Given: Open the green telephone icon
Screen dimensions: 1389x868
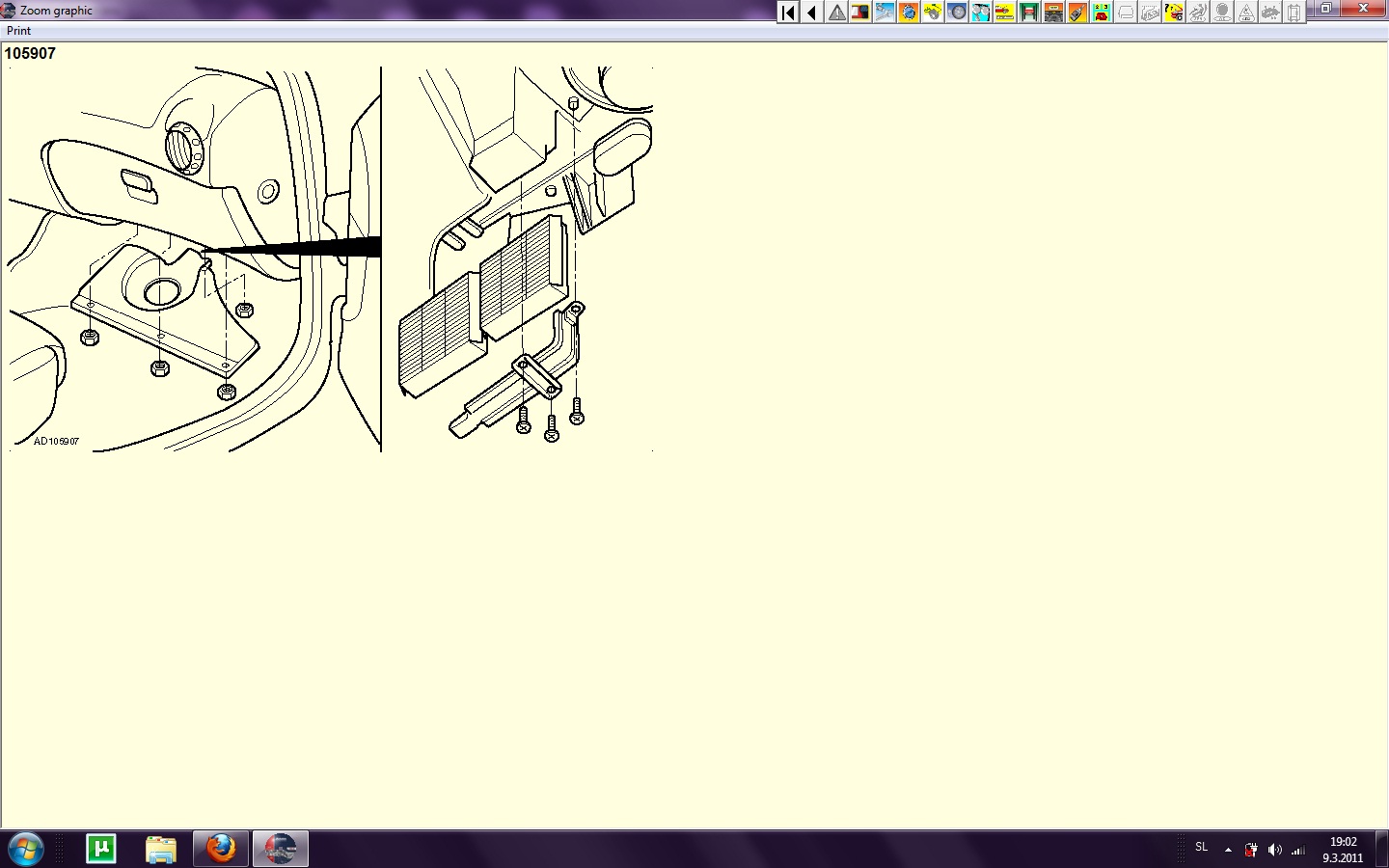Looking at the screenshot, I should click(x=1102, y=12).
